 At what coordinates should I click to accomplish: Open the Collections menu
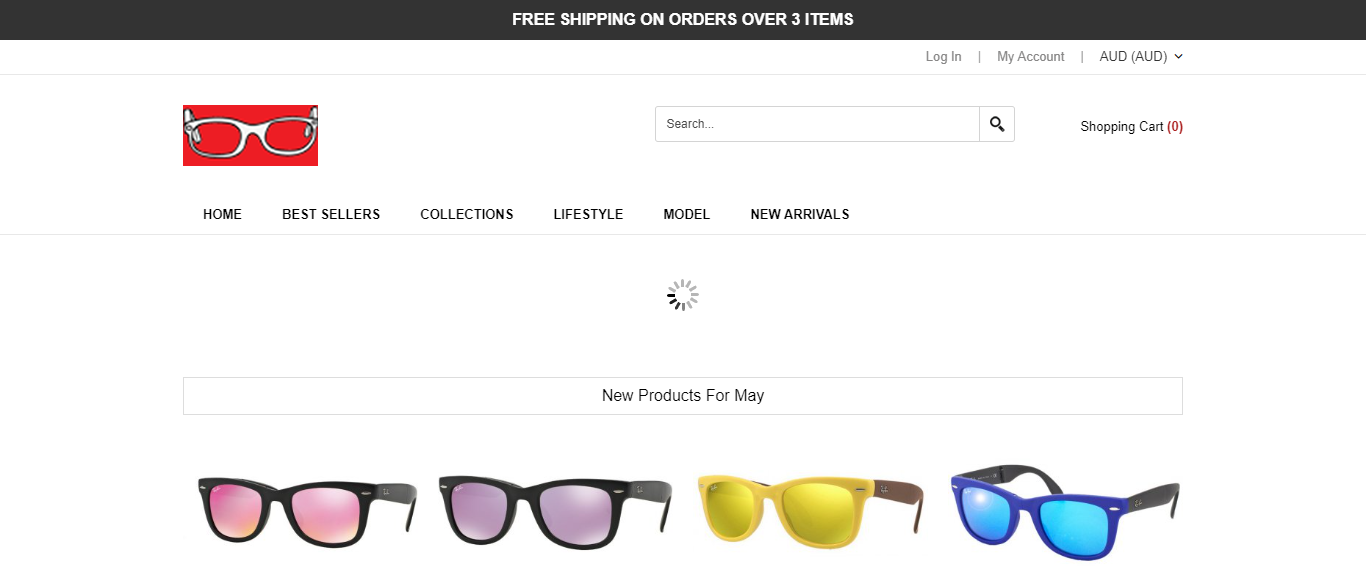tap(466, 214)
